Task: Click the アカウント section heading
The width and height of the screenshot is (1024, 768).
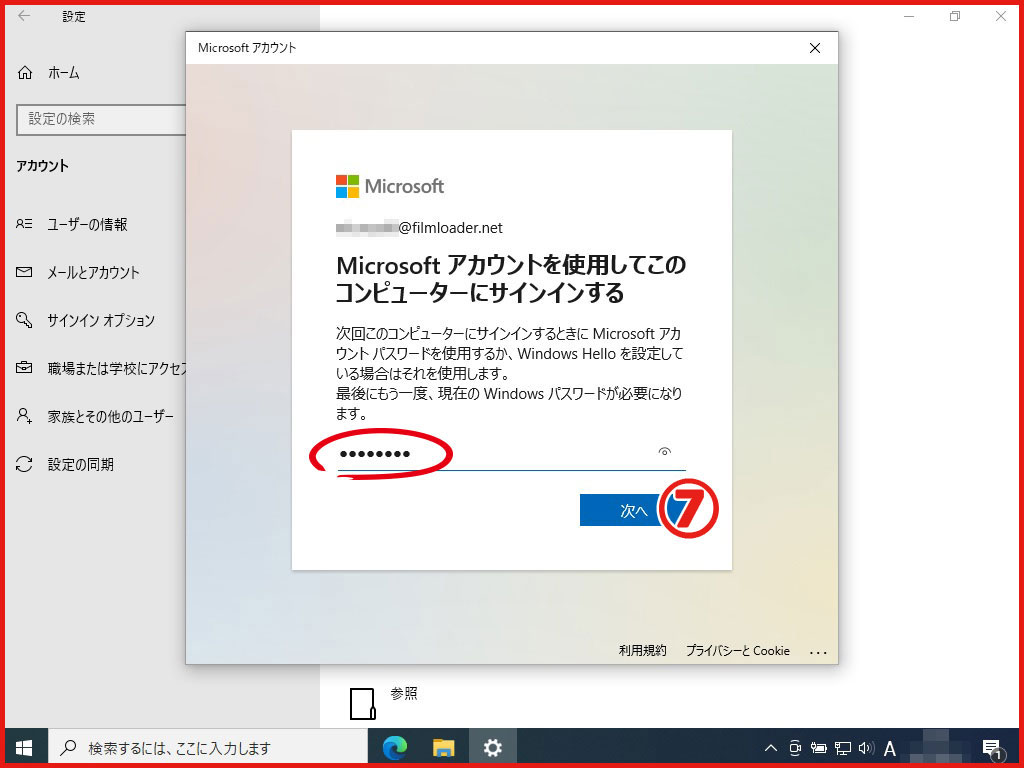Action: click(x=42, y=166)
